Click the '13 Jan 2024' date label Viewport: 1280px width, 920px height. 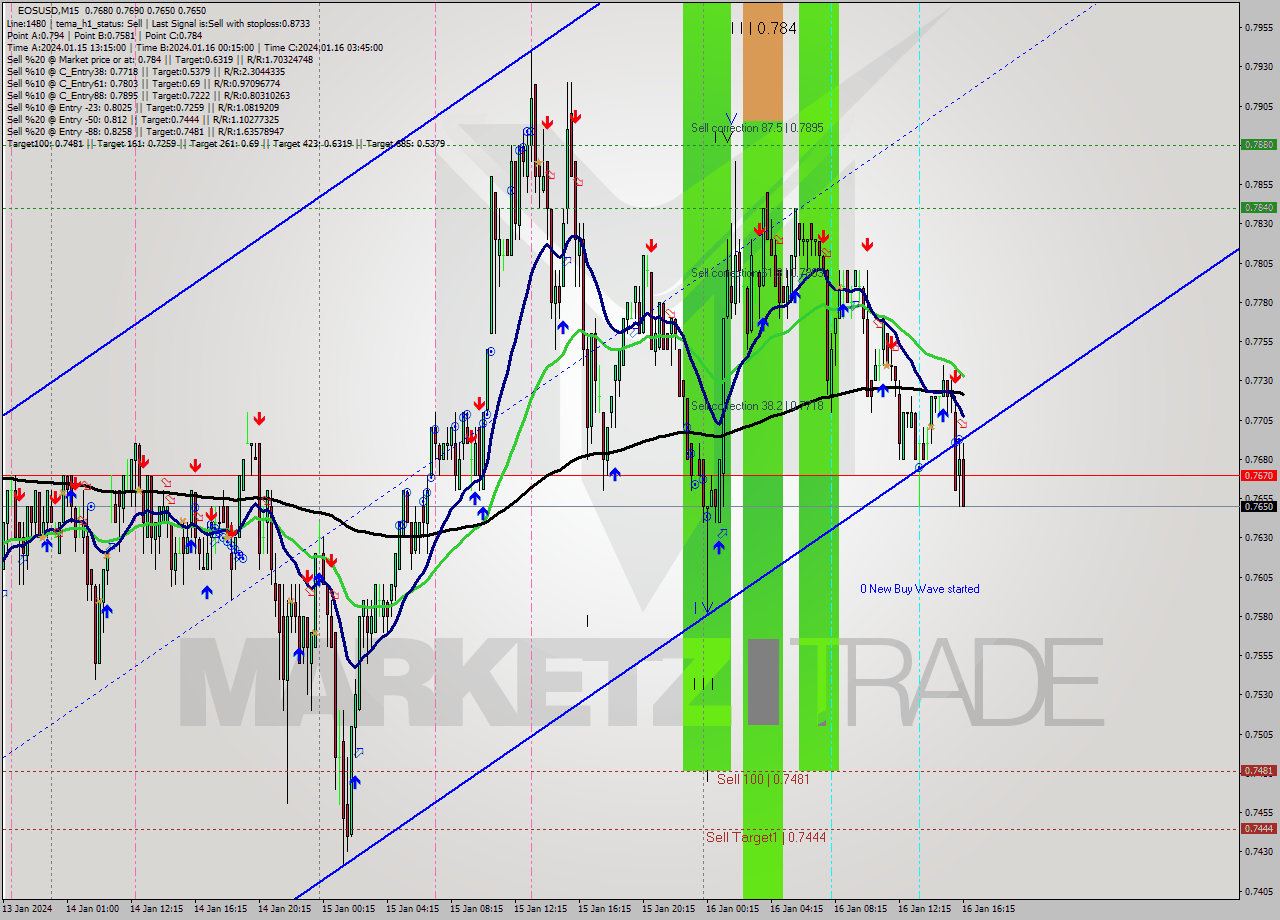[27, 909]
